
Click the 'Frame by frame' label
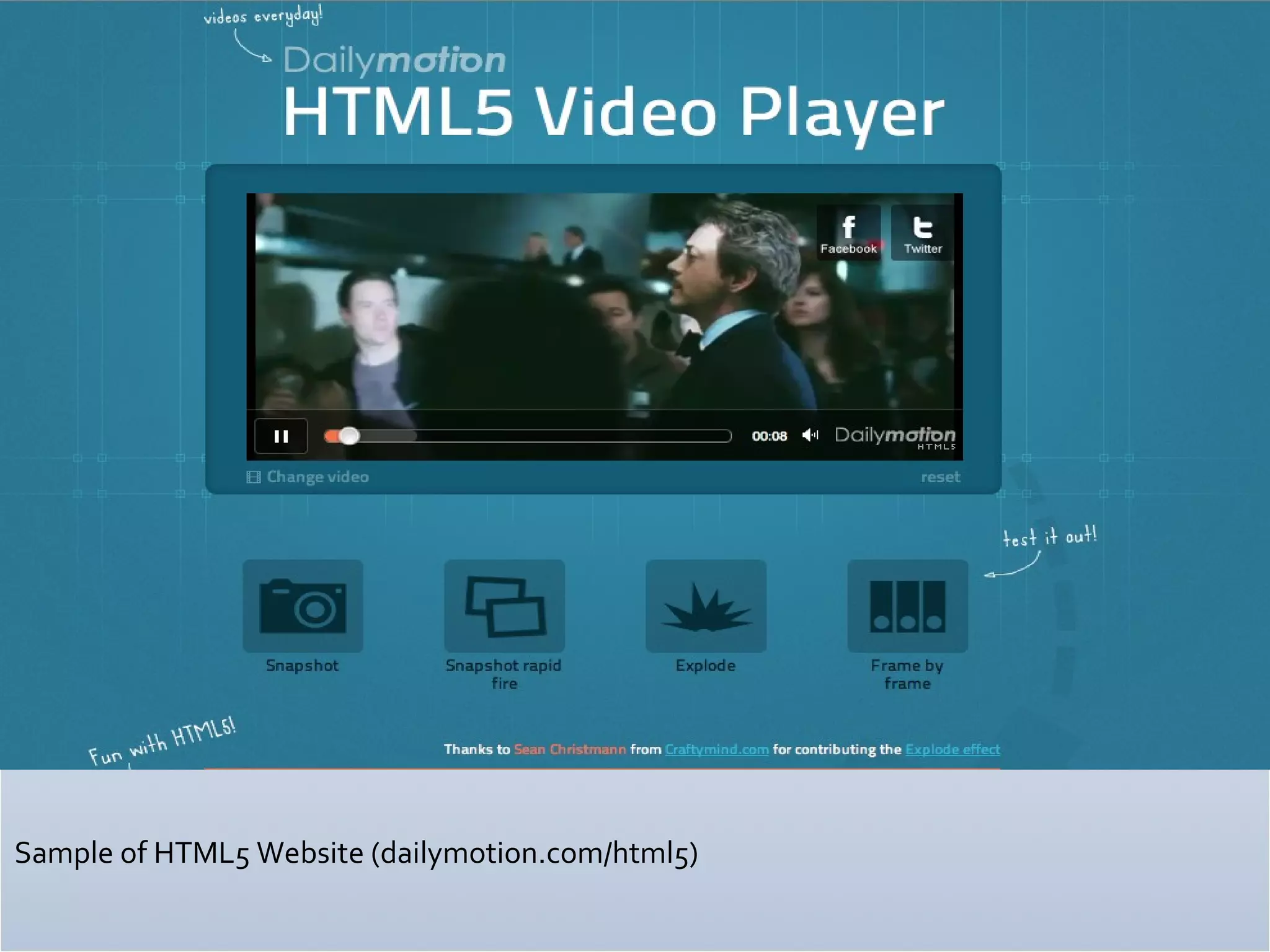(x=907, y=674)
